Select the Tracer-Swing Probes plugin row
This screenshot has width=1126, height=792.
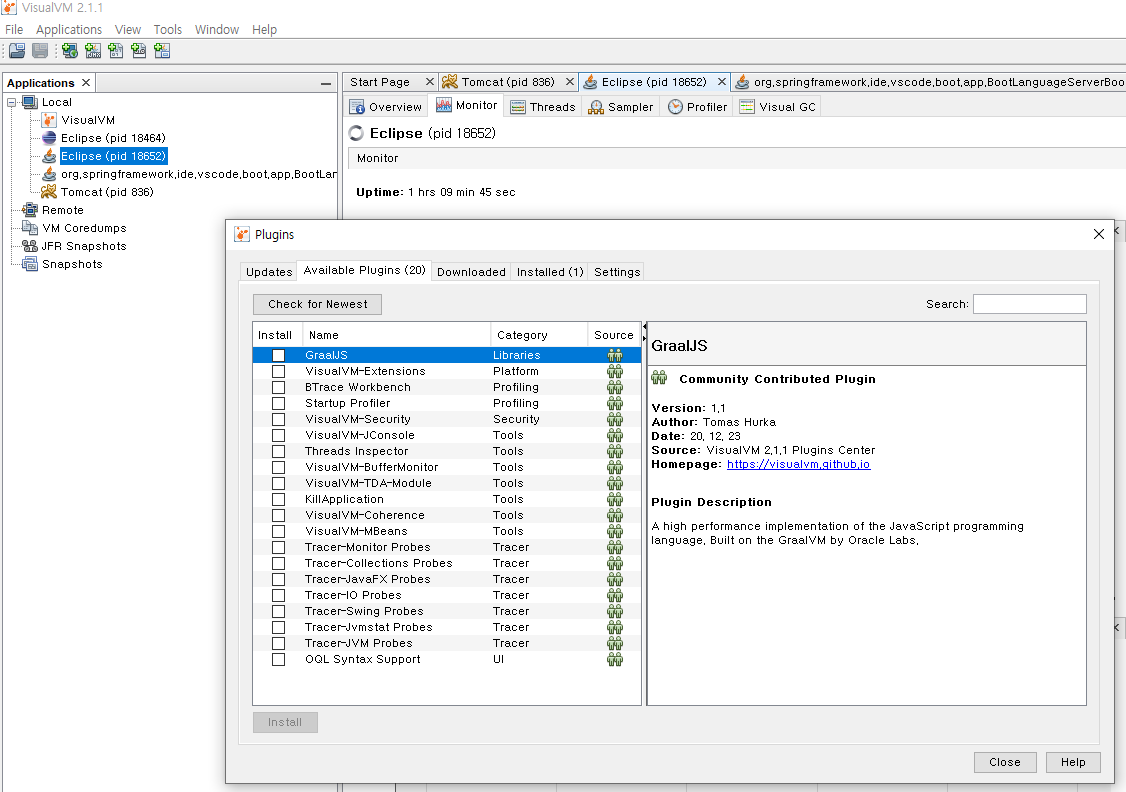pyautogui.click(x=447, y=611)
